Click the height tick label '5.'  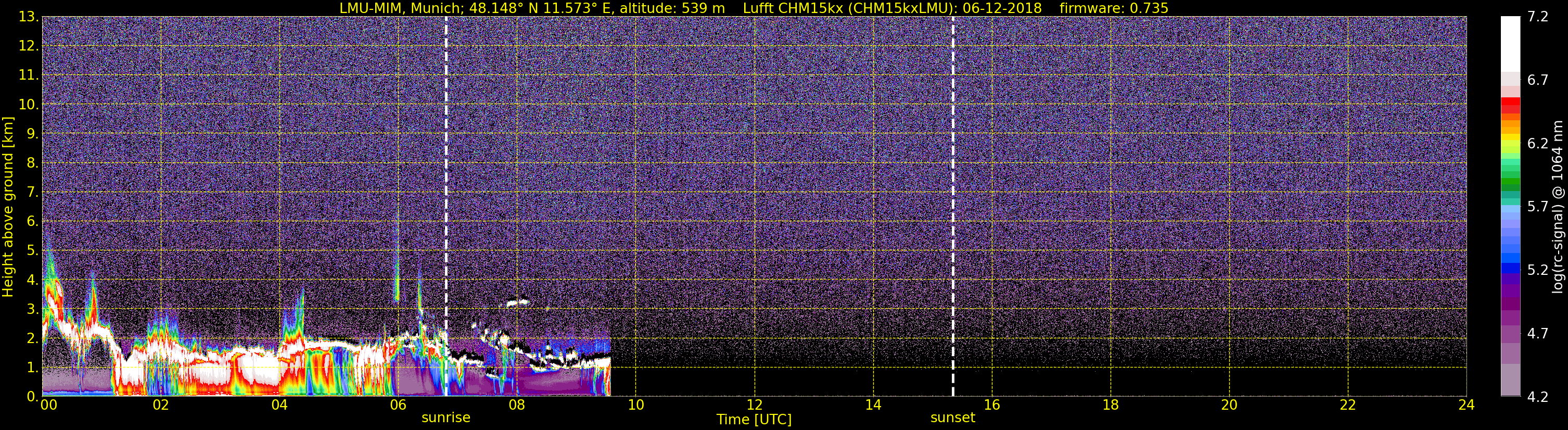32,250
